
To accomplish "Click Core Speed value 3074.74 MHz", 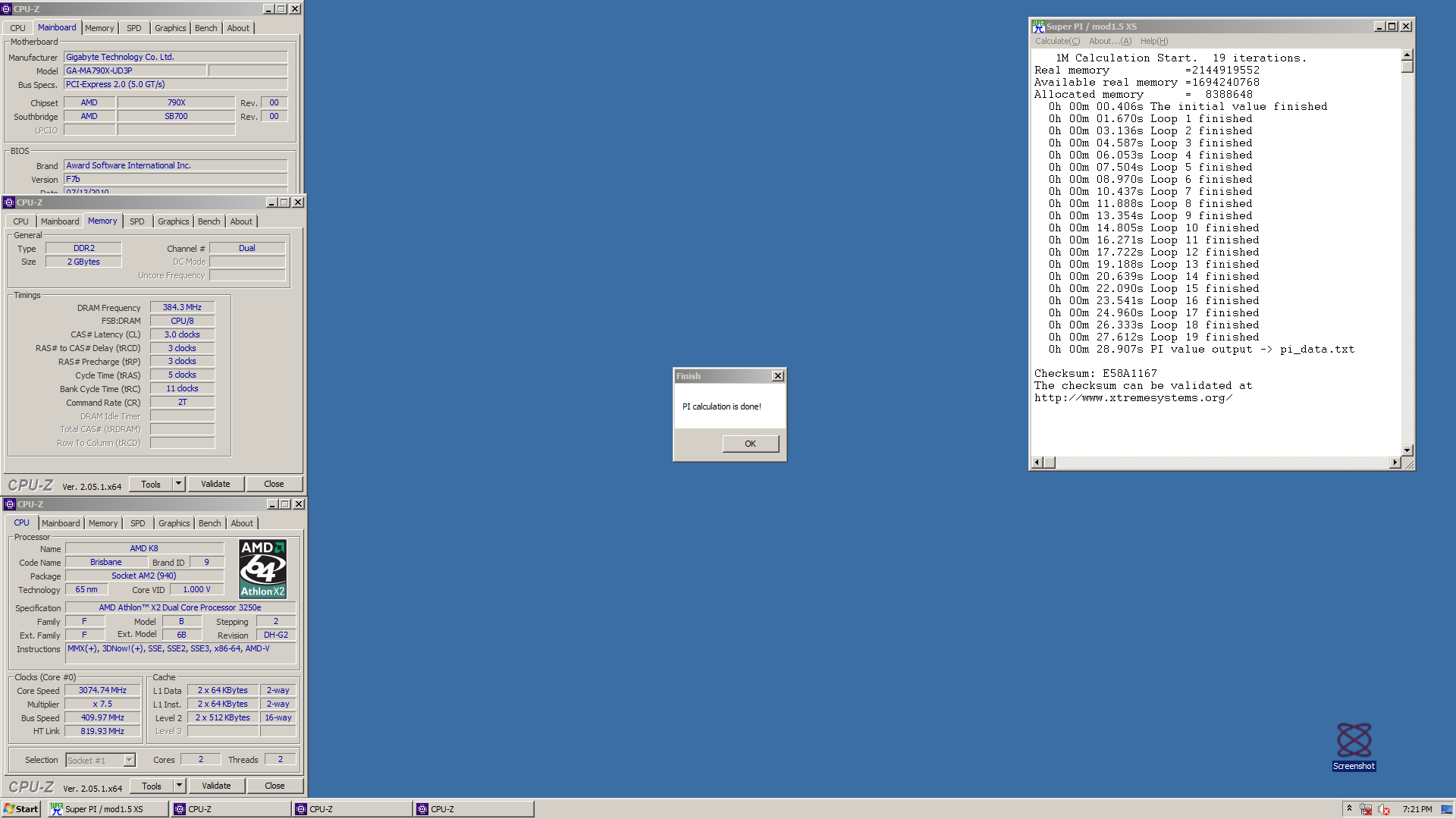I will 102,690.
